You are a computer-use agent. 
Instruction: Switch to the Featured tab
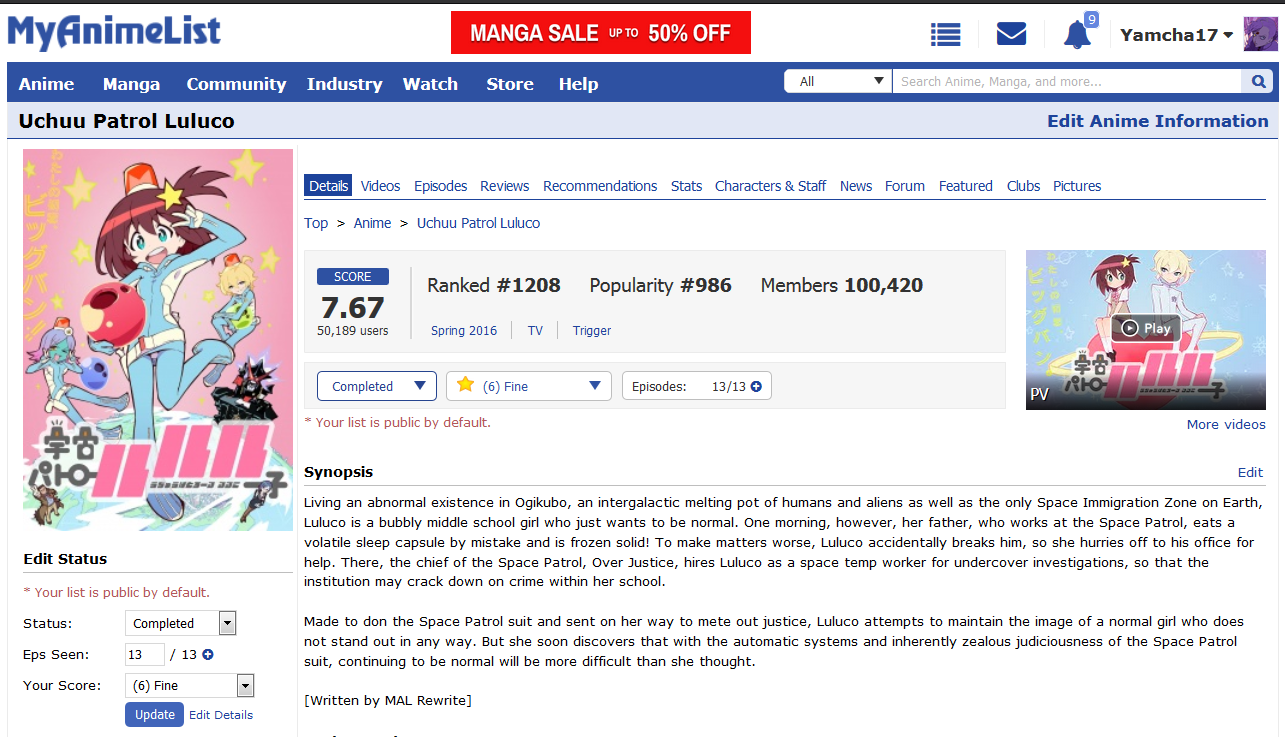[x=965, y=186]
